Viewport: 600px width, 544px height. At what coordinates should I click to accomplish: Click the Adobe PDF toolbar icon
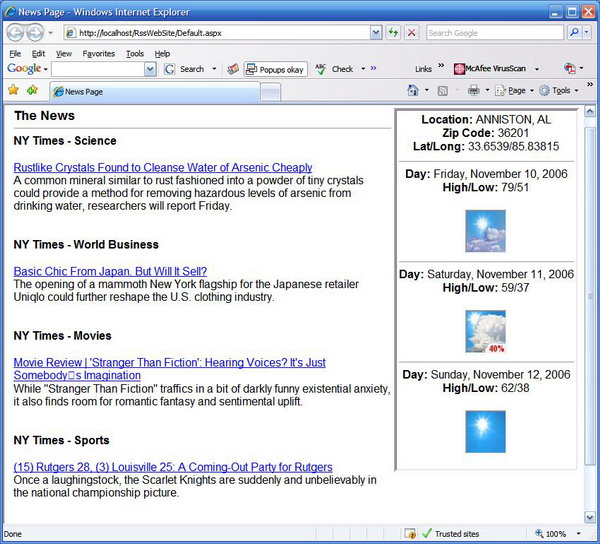pos(569,68)
